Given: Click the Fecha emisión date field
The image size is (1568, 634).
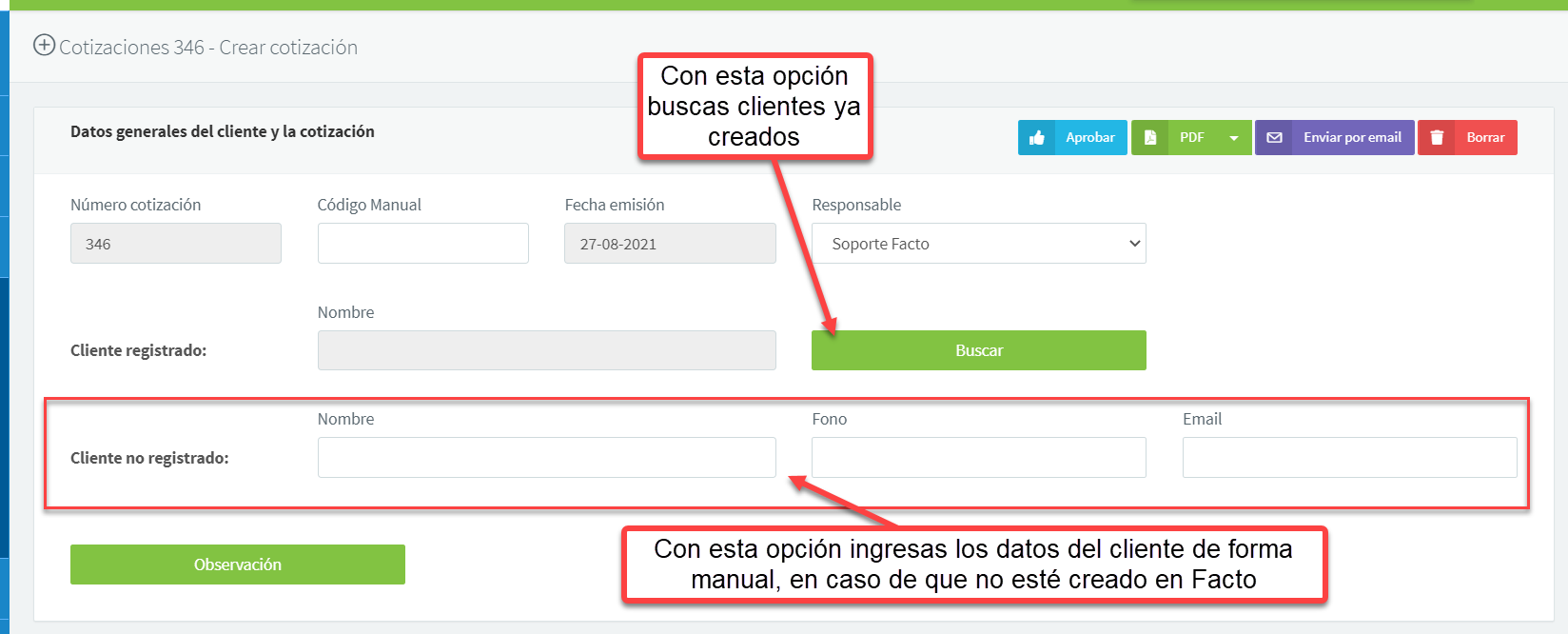Looking at the screenshot, I should click(670, 244).
